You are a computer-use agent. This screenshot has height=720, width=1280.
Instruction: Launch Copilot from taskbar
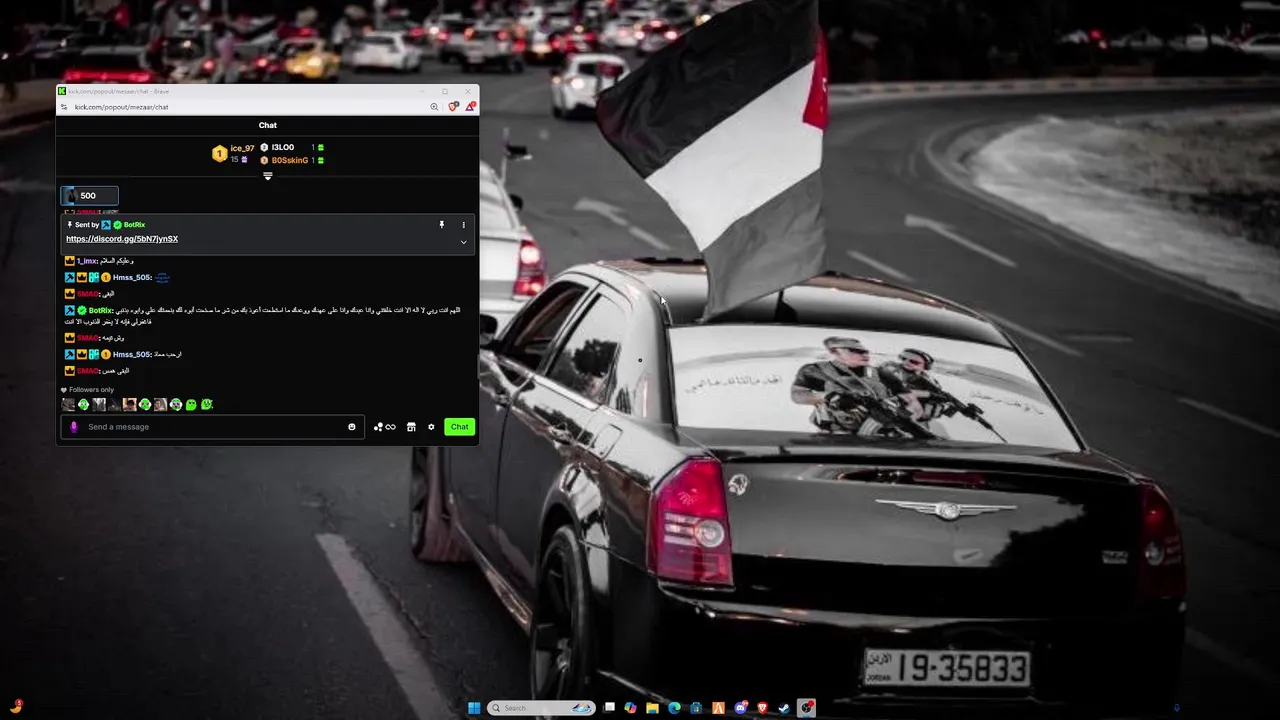point(630,708)
